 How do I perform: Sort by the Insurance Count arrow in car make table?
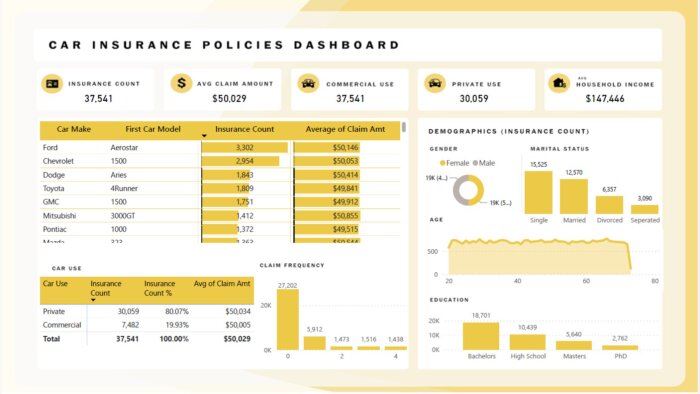pos(204,136)
